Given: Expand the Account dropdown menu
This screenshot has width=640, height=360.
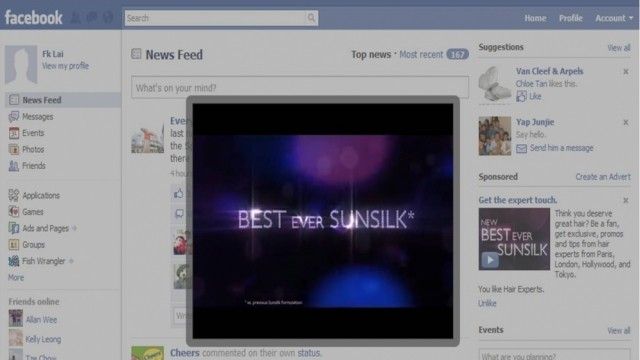Looking at the screenshot, I should click(x=614, y=18).
